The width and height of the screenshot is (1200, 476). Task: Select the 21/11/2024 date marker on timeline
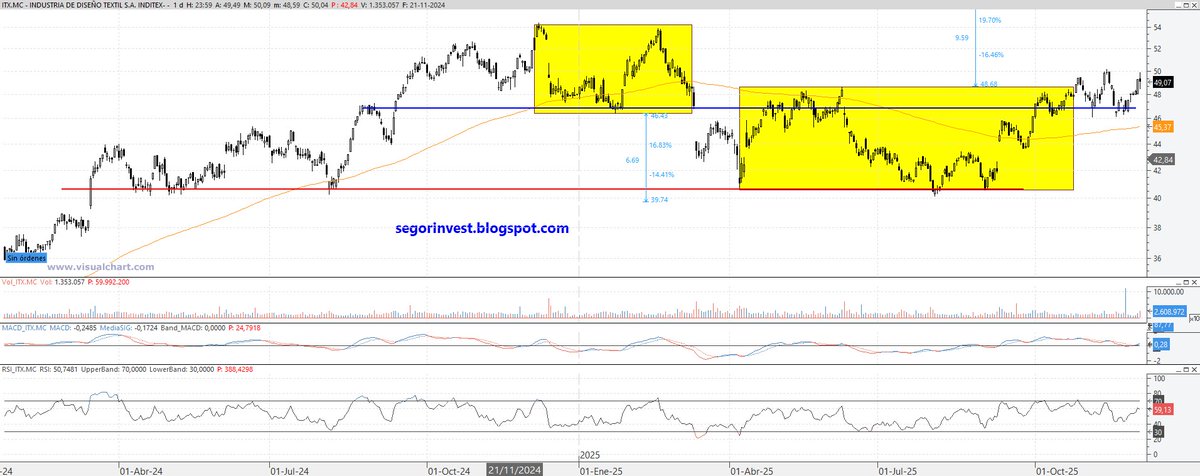point(514,468)
